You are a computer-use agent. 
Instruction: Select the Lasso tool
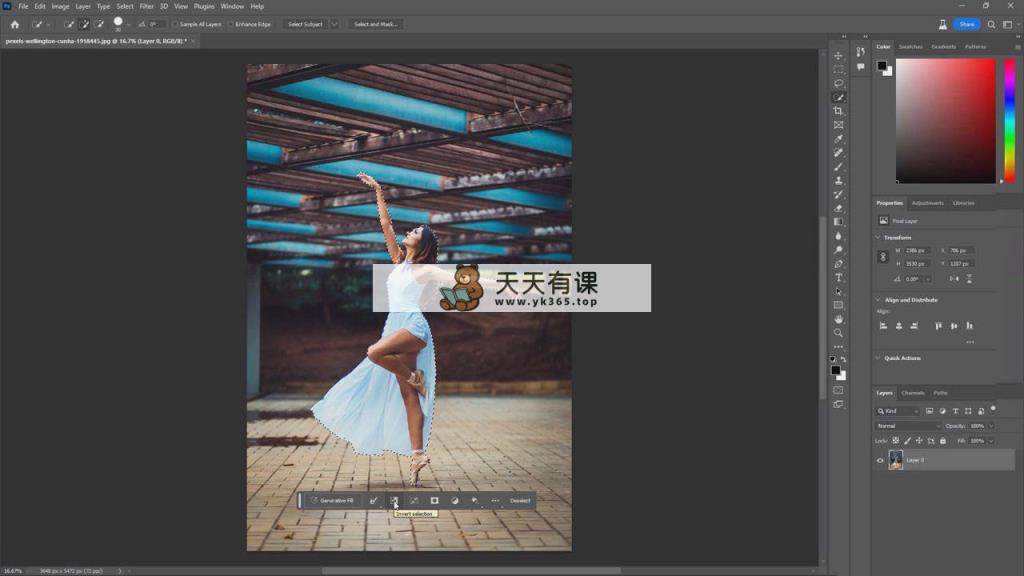839,84
